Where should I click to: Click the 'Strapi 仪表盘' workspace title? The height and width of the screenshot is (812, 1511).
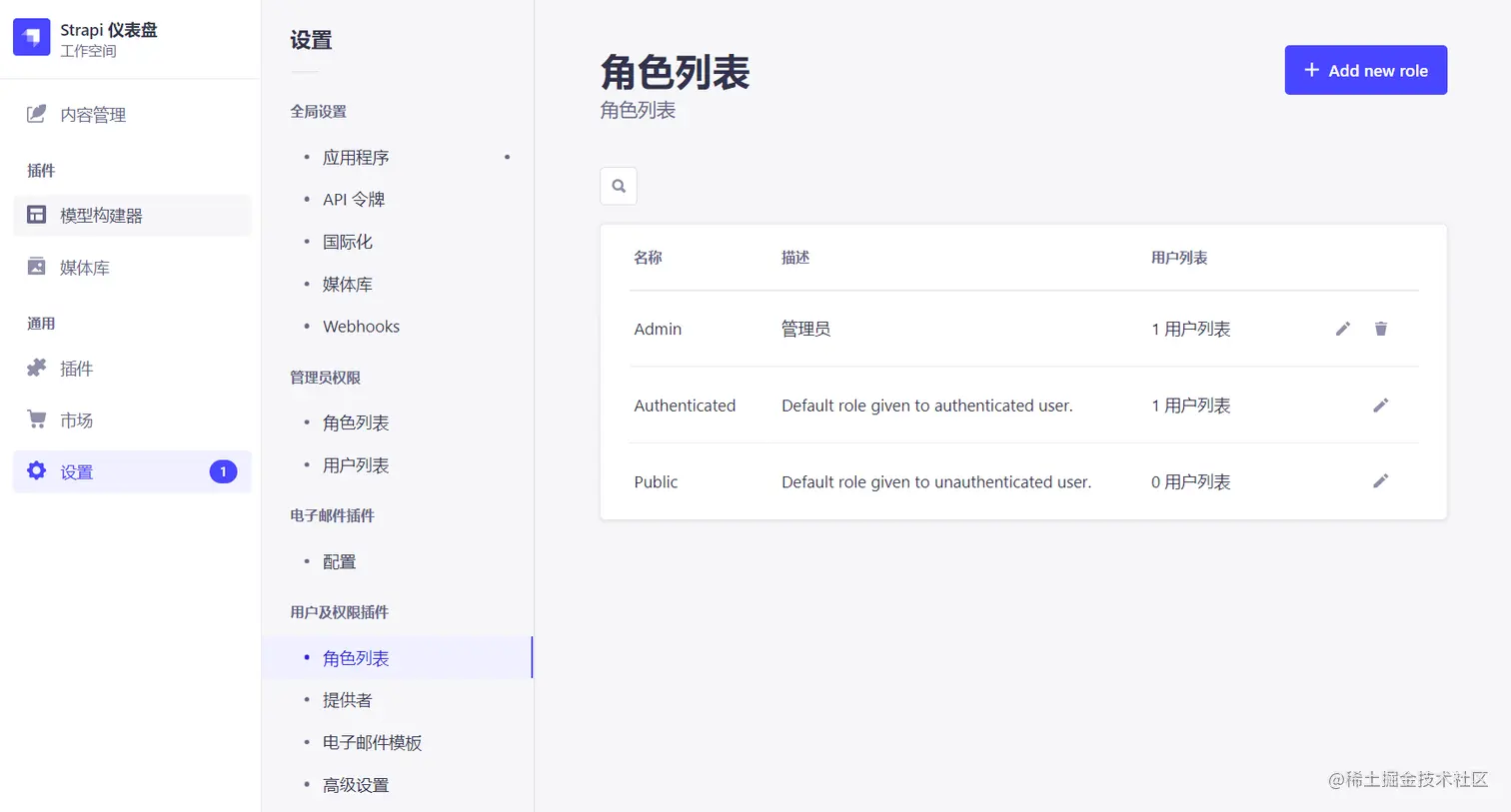coord(109,30)
